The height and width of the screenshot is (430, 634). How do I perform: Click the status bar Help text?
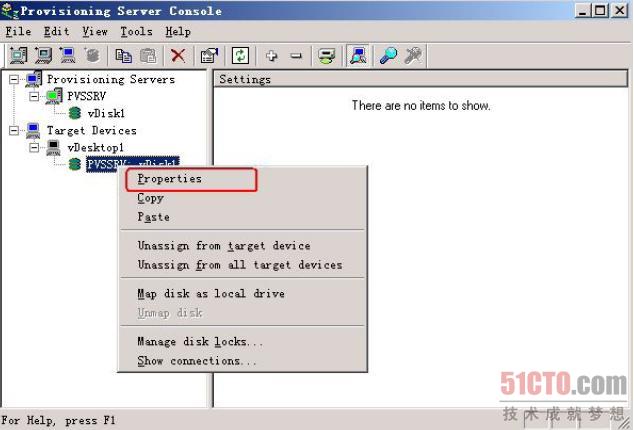pyautogui.click(x=58, y=421)
